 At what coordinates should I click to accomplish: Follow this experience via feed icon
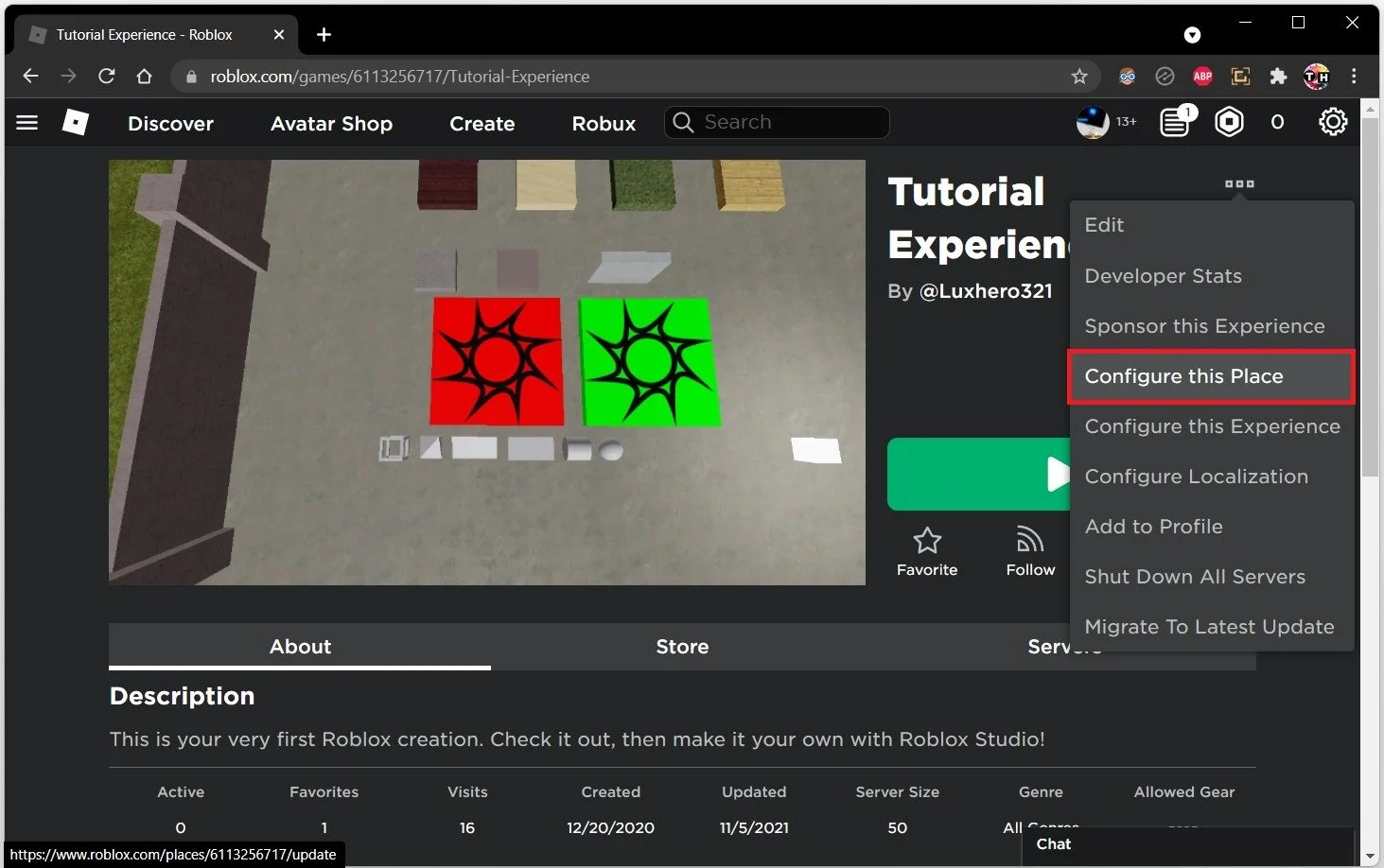[x=1030, y=540]
